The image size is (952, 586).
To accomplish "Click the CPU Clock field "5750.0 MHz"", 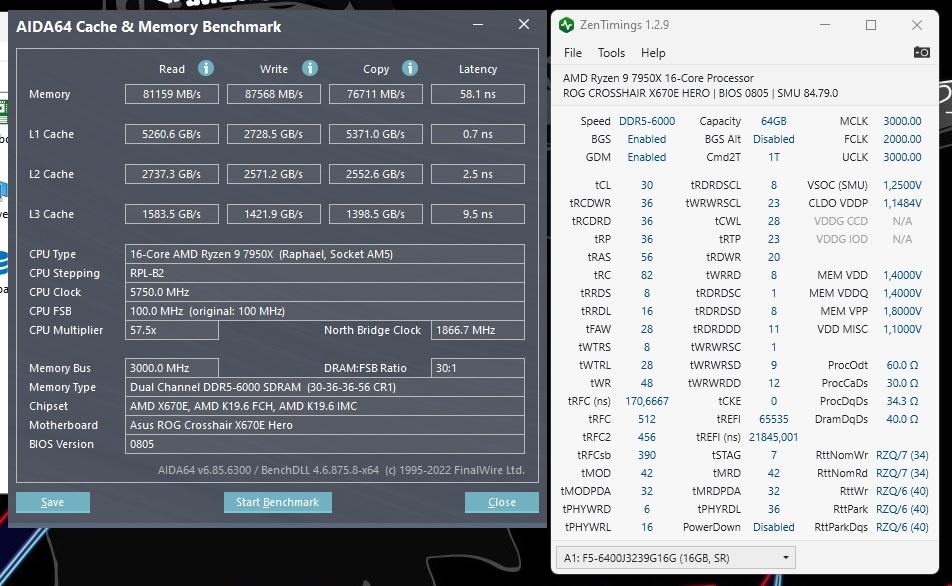I will (325, 292).
